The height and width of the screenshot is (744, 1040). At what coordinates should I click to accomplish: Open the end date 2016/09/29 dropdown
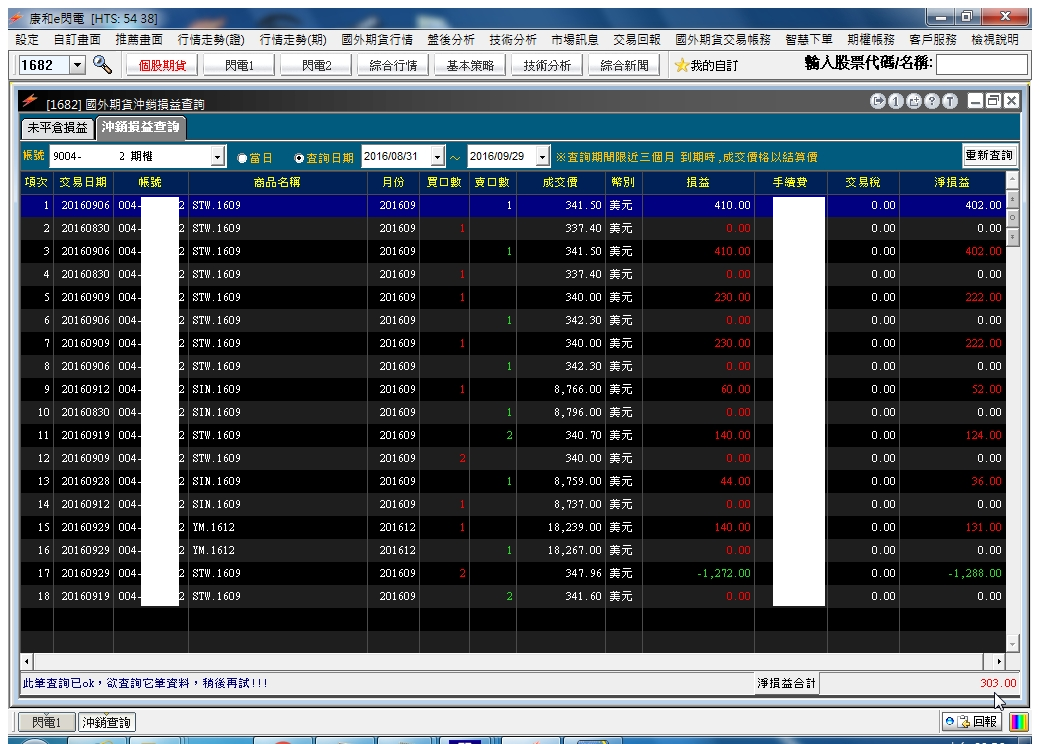click(543, 156)
